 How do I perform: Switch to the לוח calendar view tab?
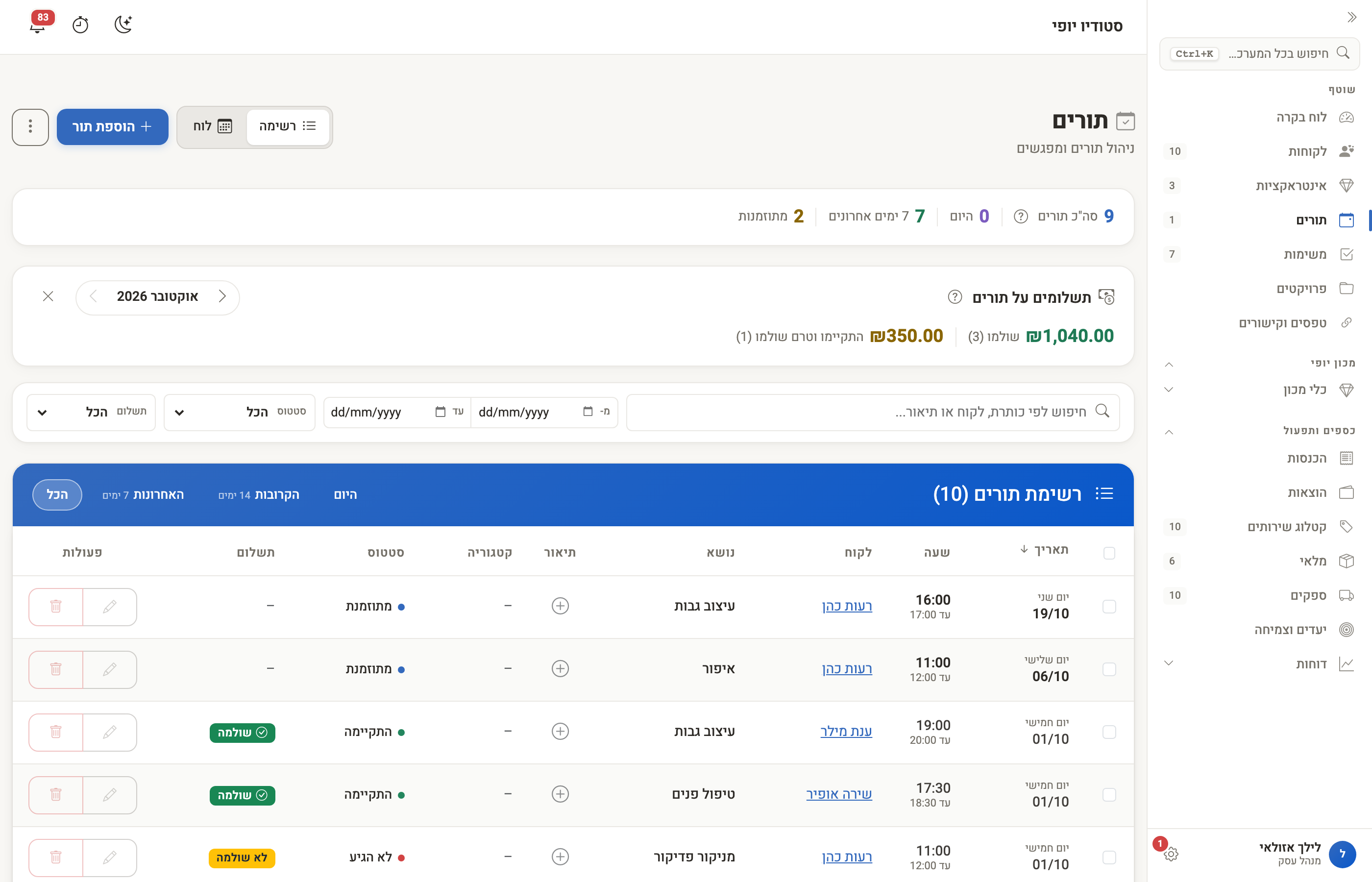coord(213,126)
